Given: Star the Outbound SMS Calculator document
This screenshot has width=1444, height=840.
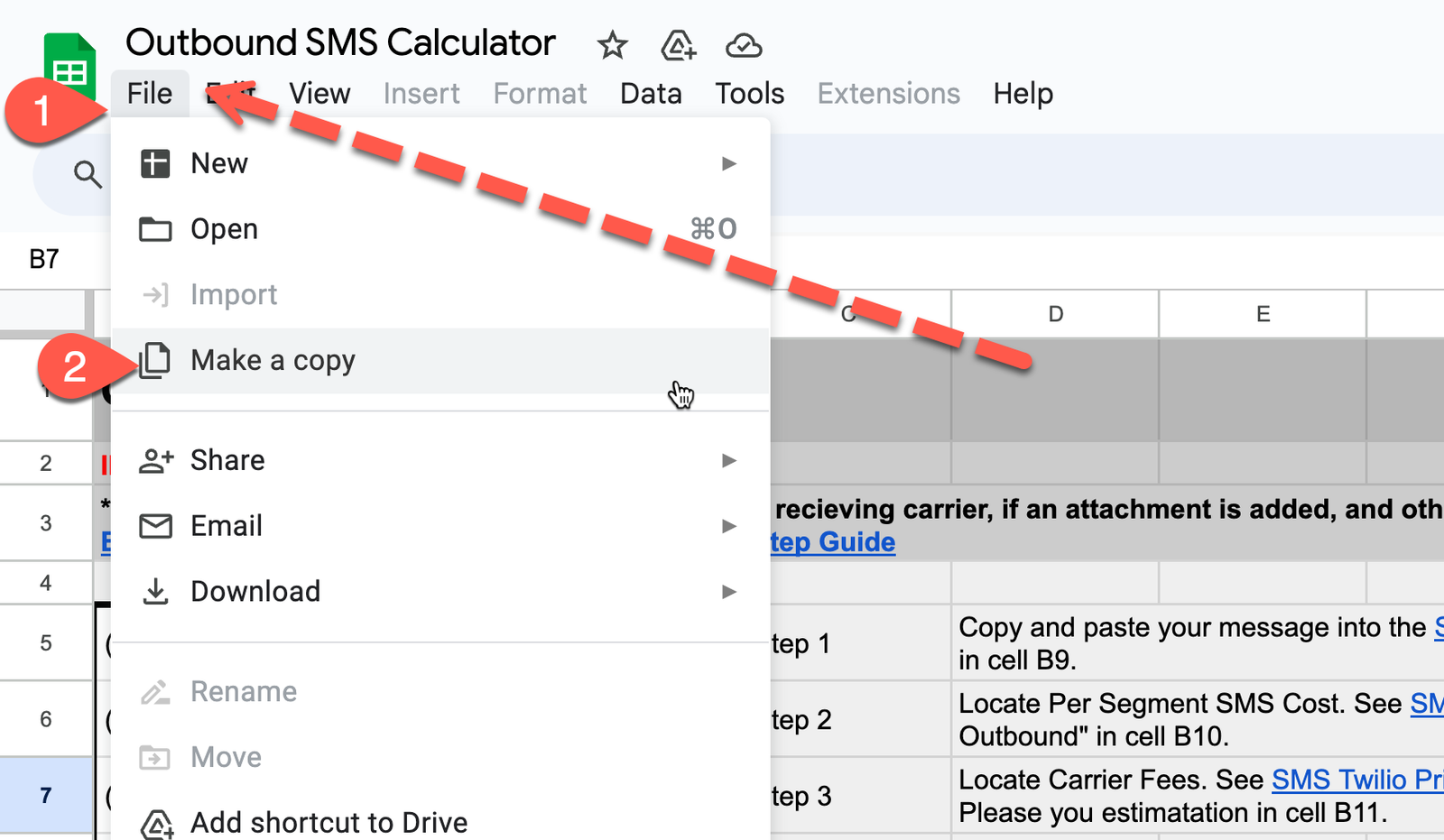Looking at the screenshot, I should point(612,45).
